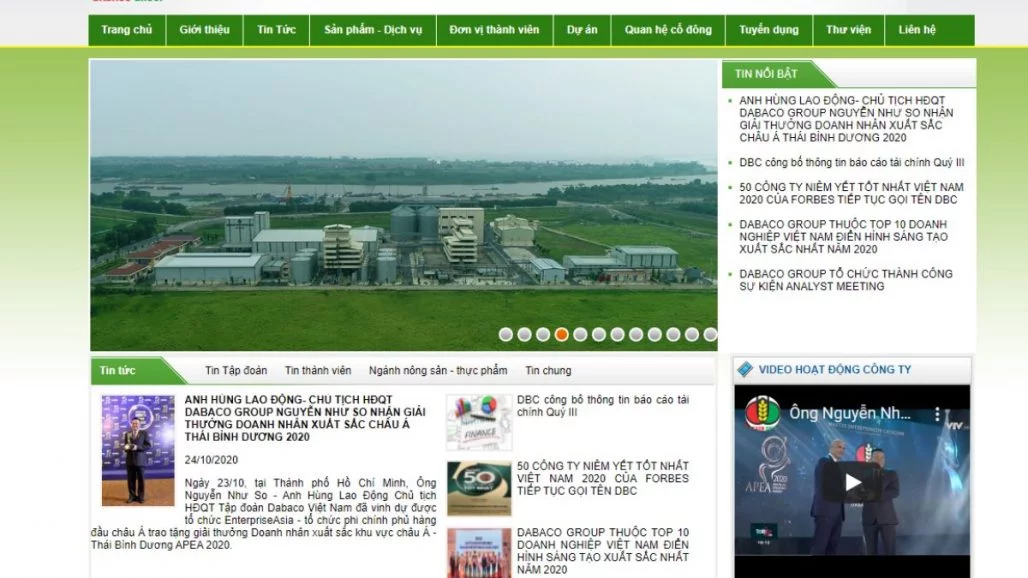This screenshot has width=1028, height=578.
Task: Click the article date 24/10/2020
Action: pos(211,460)
